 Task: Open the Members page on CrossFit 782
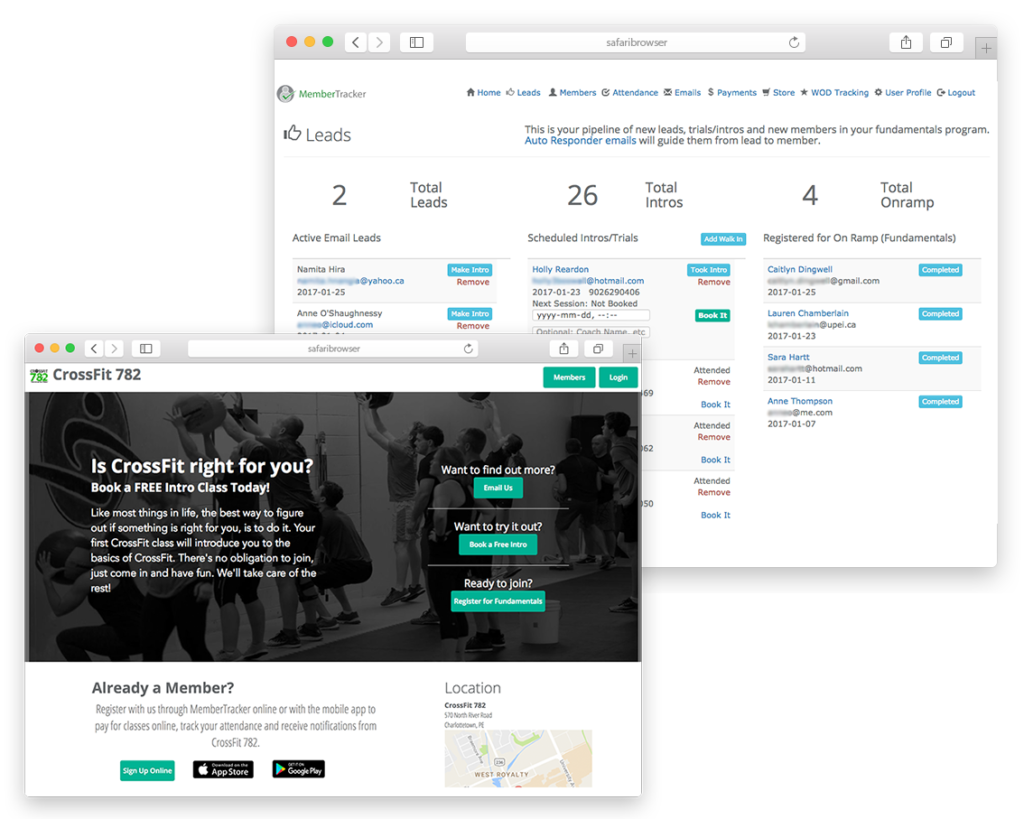pos(568,377)
